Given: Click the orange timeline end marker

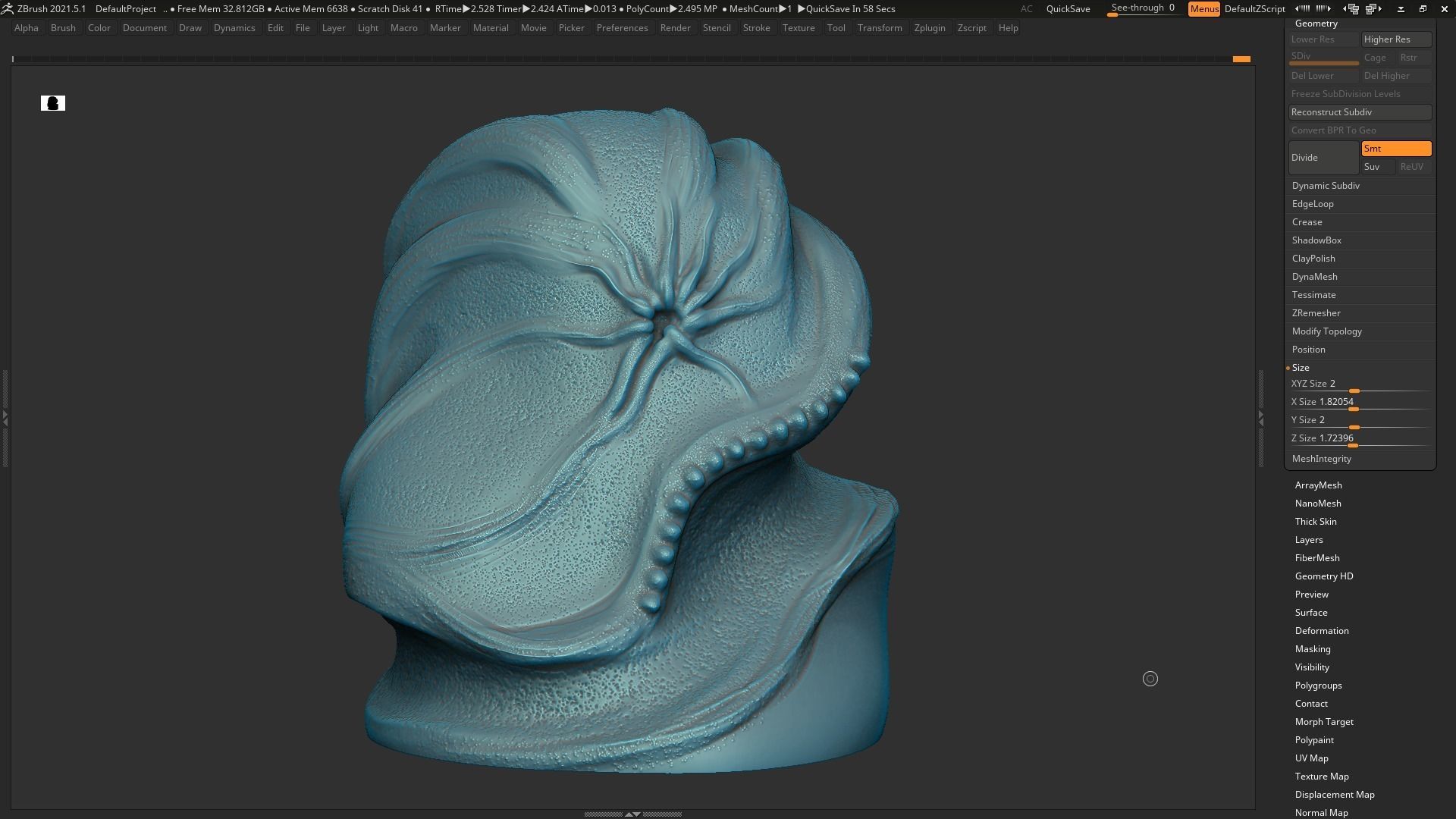Looking at the screenshot, I should pyautogui.click(x=1241, y=58).
